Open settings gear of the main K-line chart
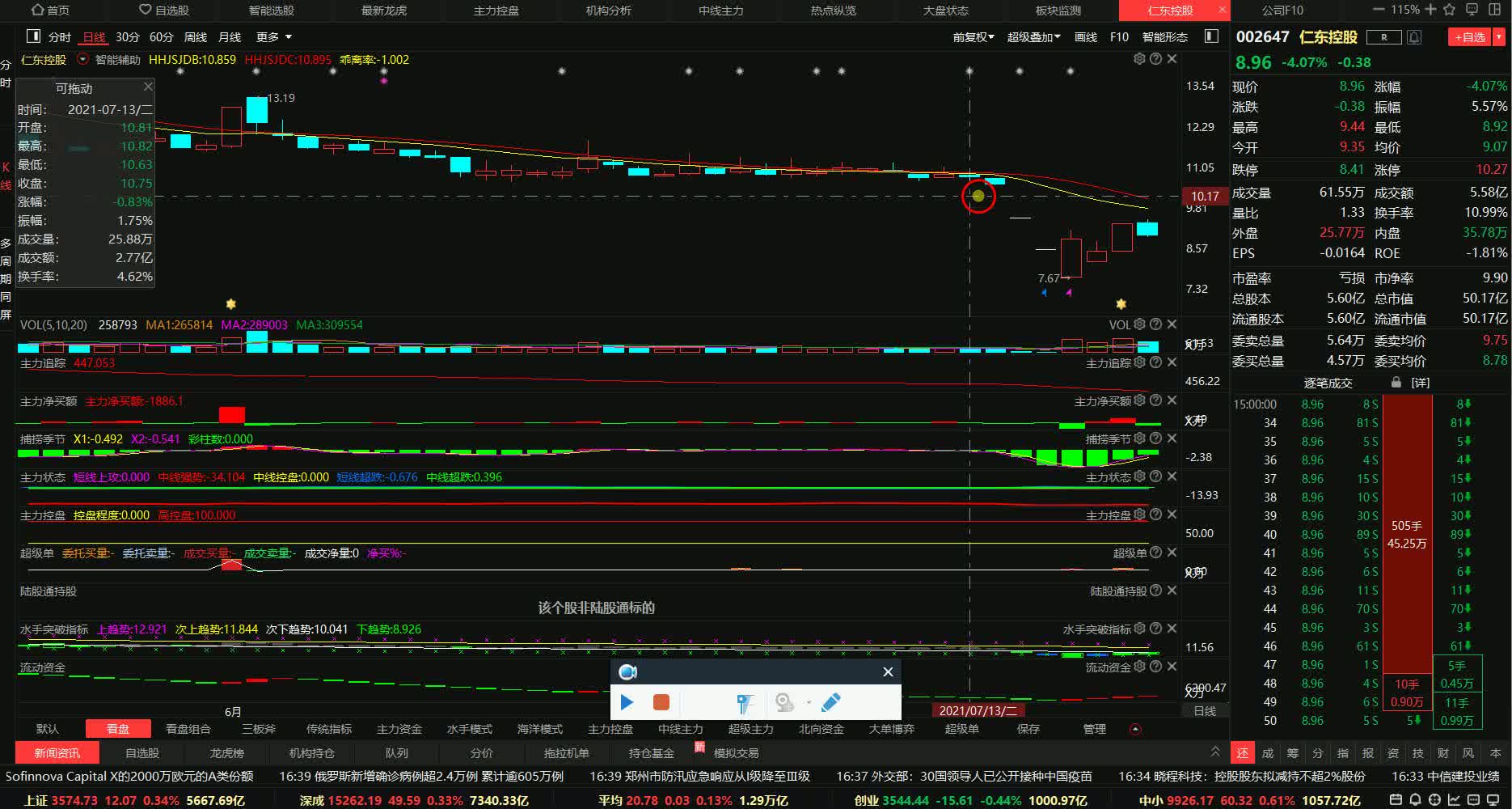Image resolution: width=1512 pixels, height=809 pixels. pos(1139,59)
